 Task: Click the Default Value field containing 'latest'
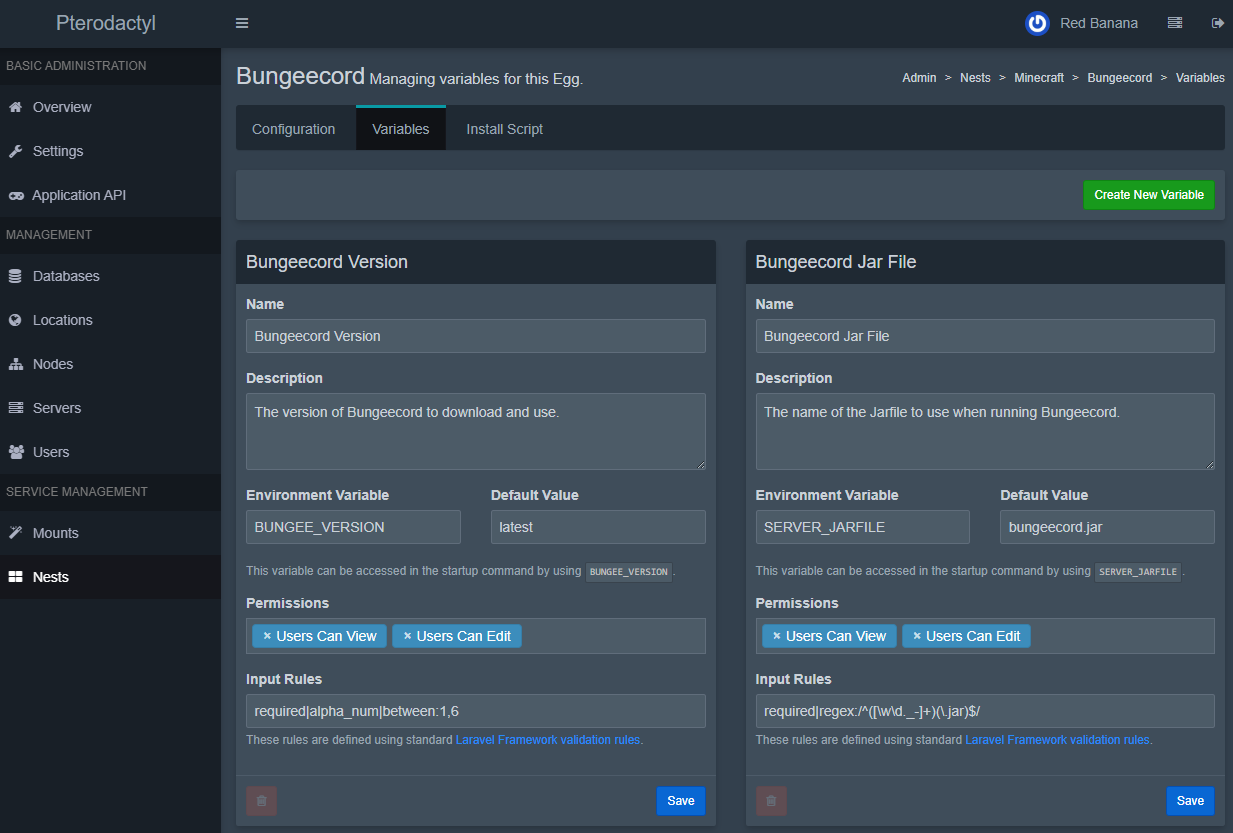click(598, 527)
